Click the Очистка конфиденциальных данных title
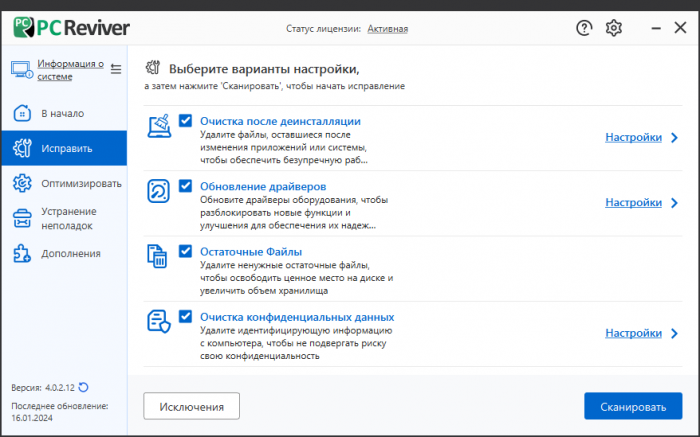The image size is (700, 437). [x=297, y=317]
